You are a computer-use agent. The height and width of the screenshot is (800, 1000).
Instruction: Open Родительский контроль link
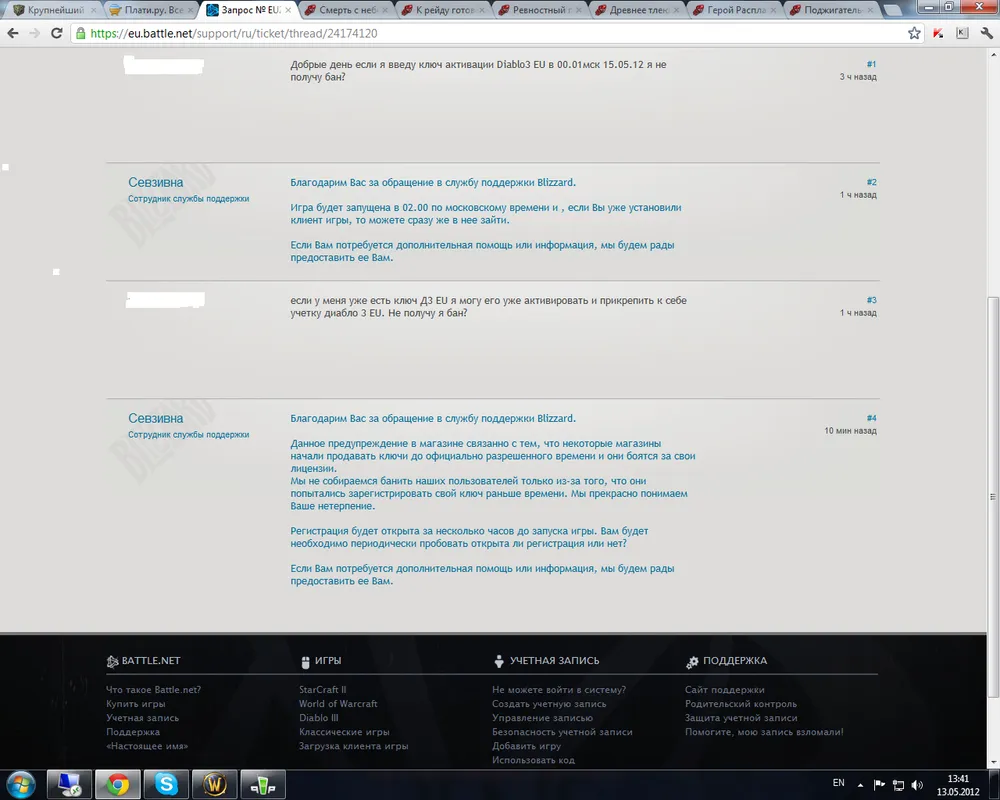[x=740, y=704]
